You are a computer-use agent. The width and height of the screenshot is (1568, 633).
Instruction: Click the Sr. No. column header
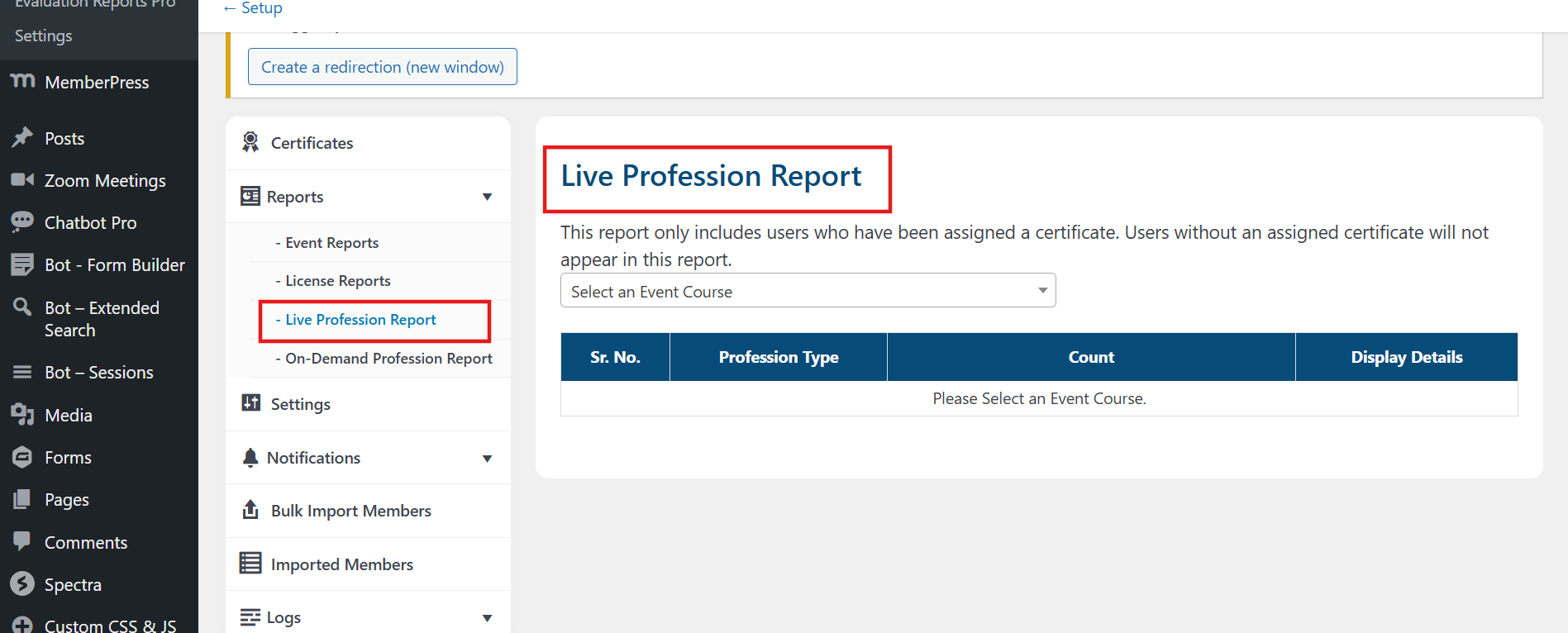(615, 357)
